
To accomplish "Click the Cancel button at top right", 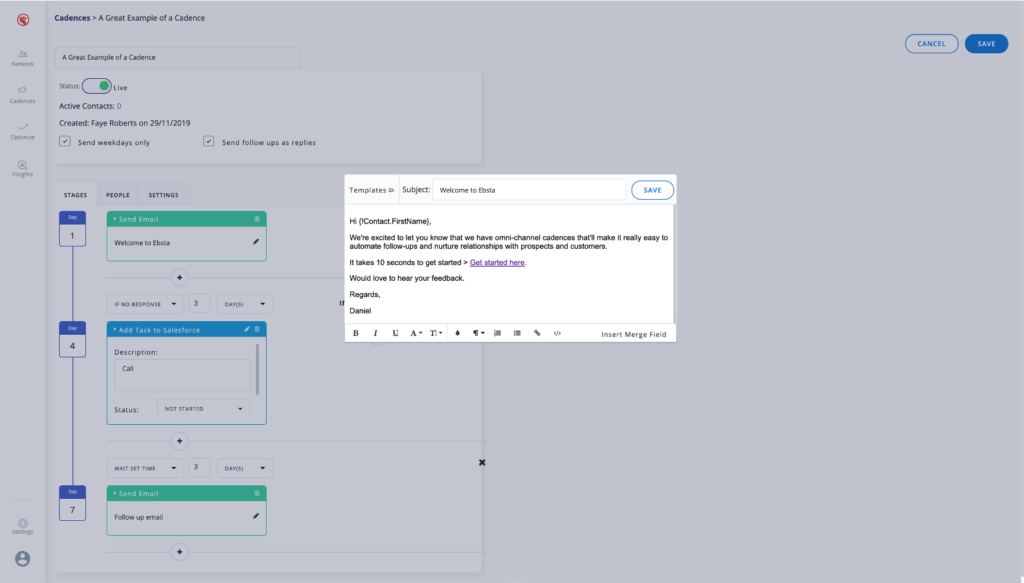I will [931, 44].
